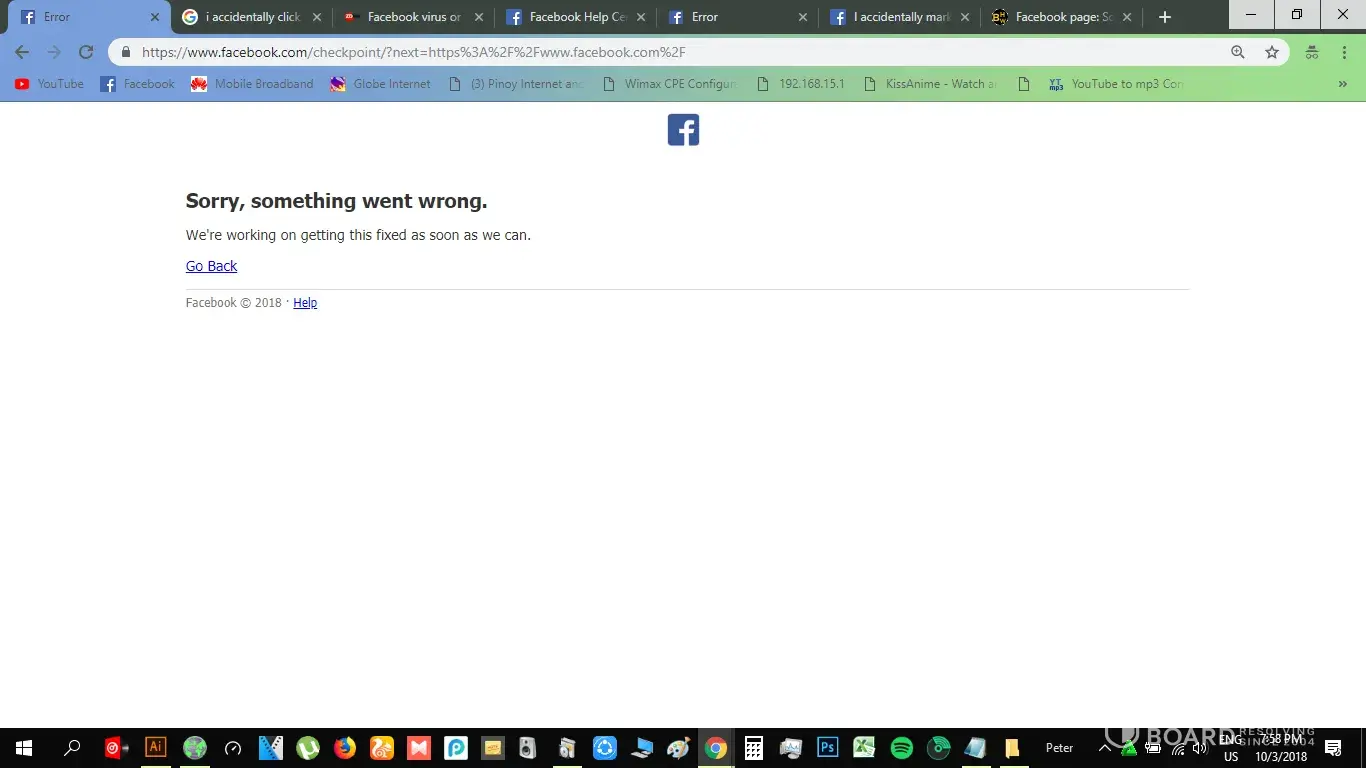Open the blue film-strip video app in taskbar
1366x768 pixels.
coord(270,748)
